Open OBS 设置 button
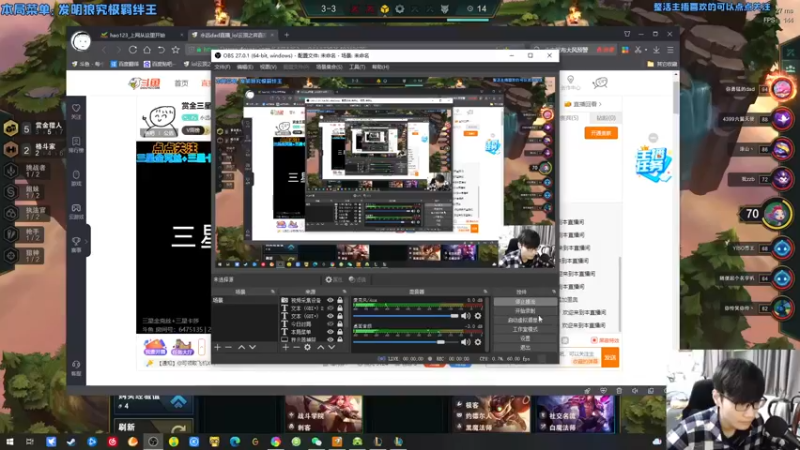 [525, 338]
